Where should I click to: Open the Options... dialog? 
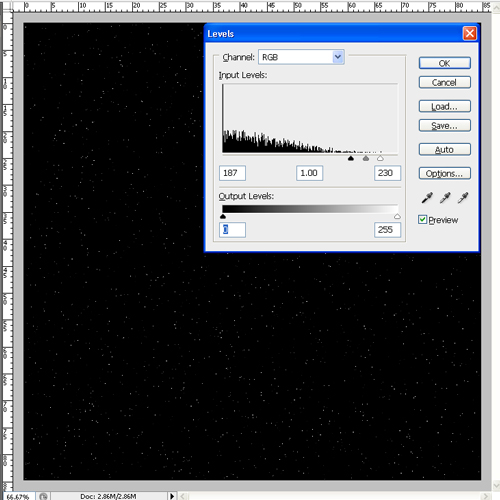[x=444, y=173]
